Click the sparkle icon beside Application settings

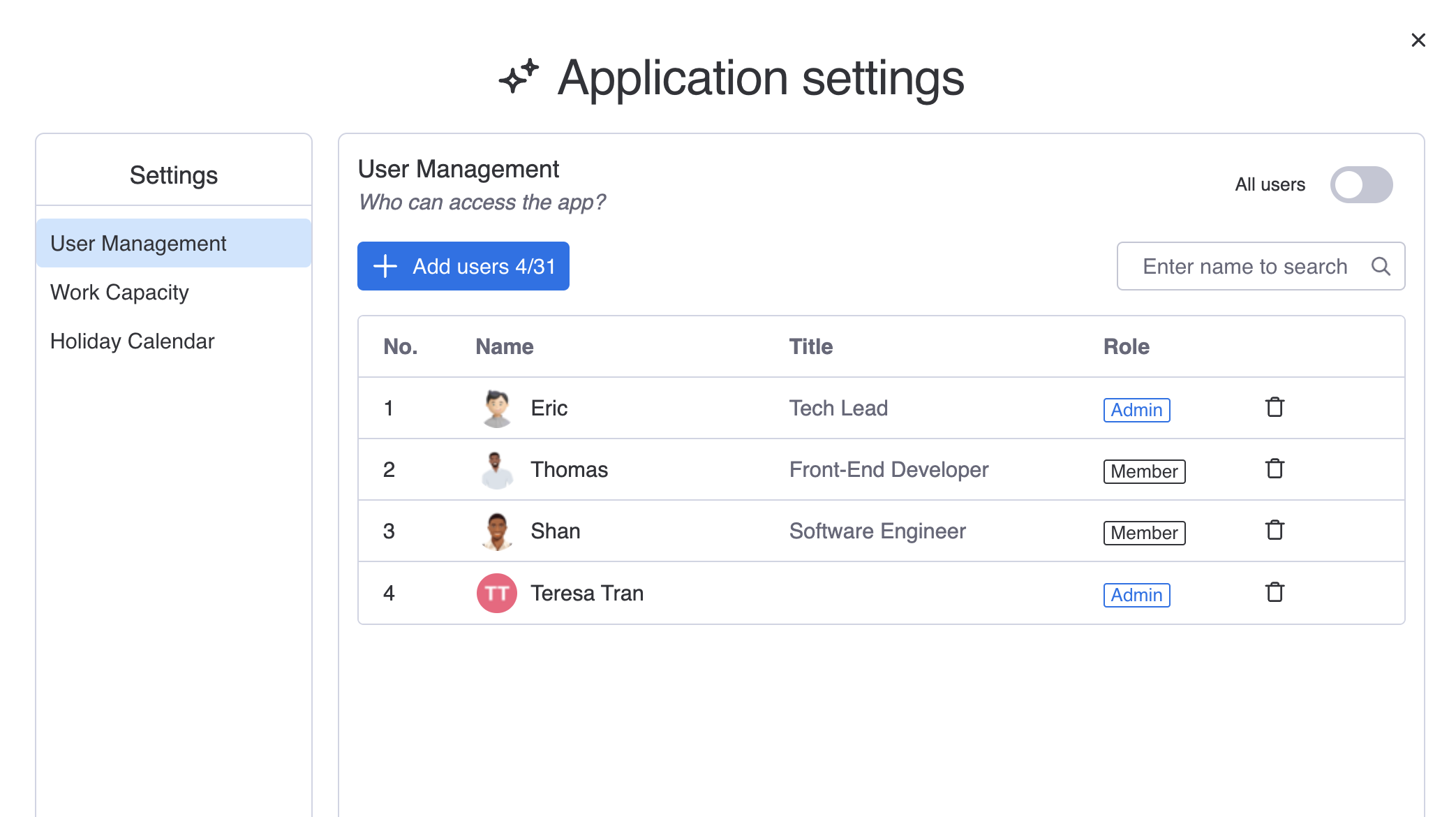519,76
